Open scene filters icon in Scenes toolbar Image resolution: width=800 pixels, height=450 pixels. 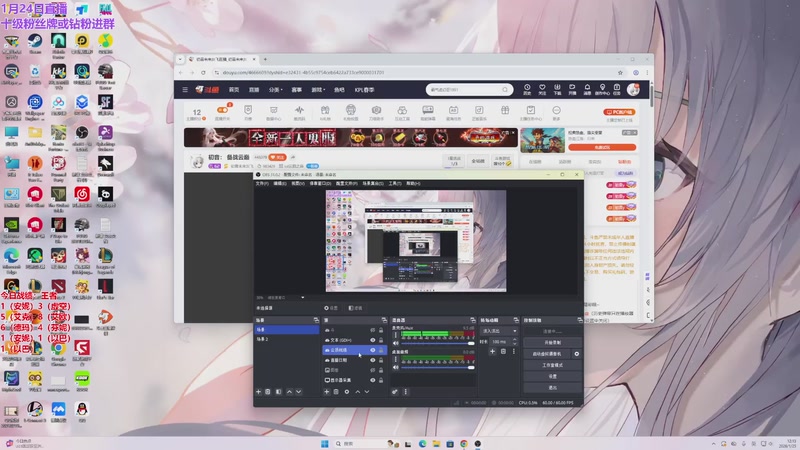(x=279, y=392)
